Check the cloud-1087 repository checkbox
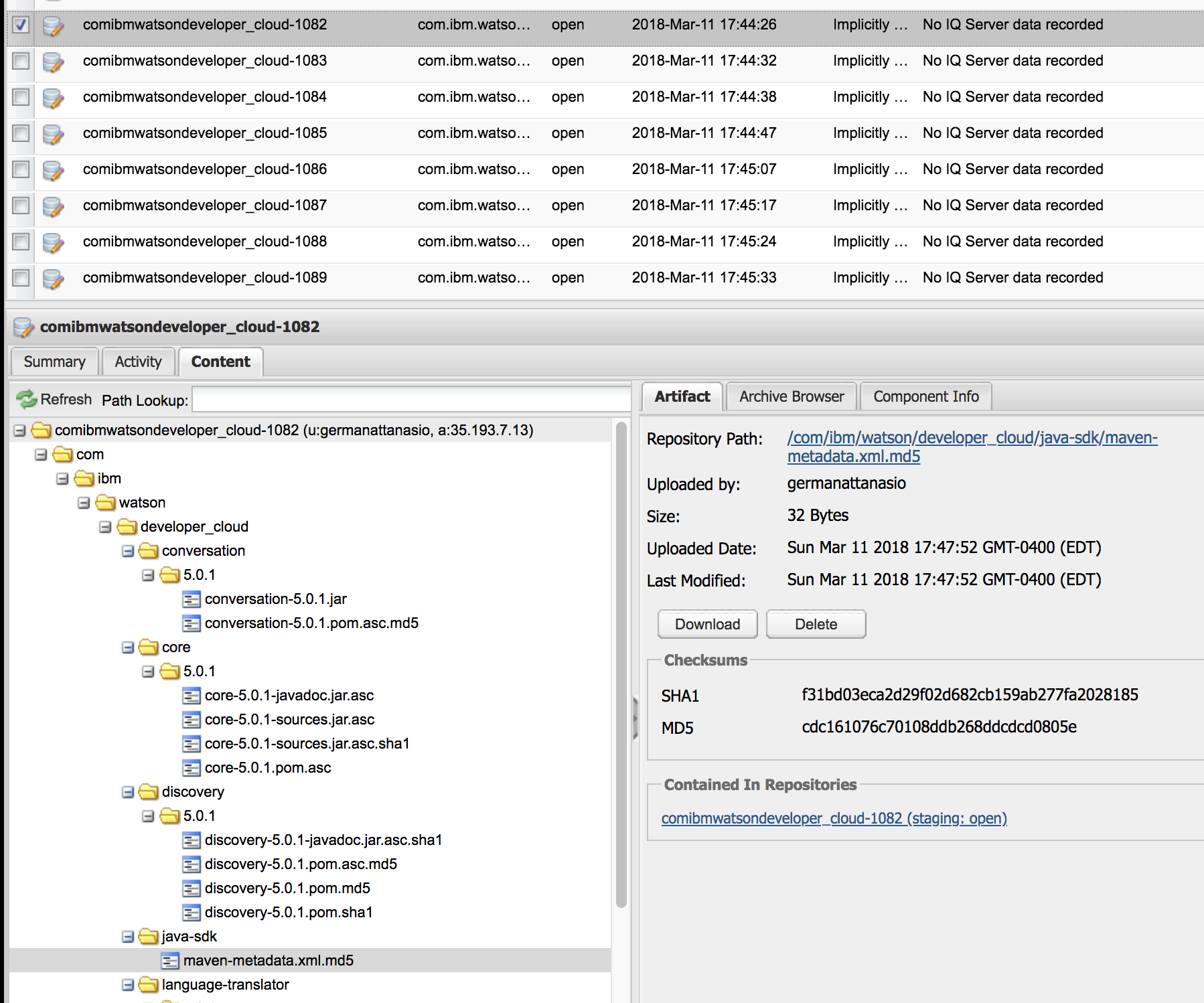 (21, 206)
